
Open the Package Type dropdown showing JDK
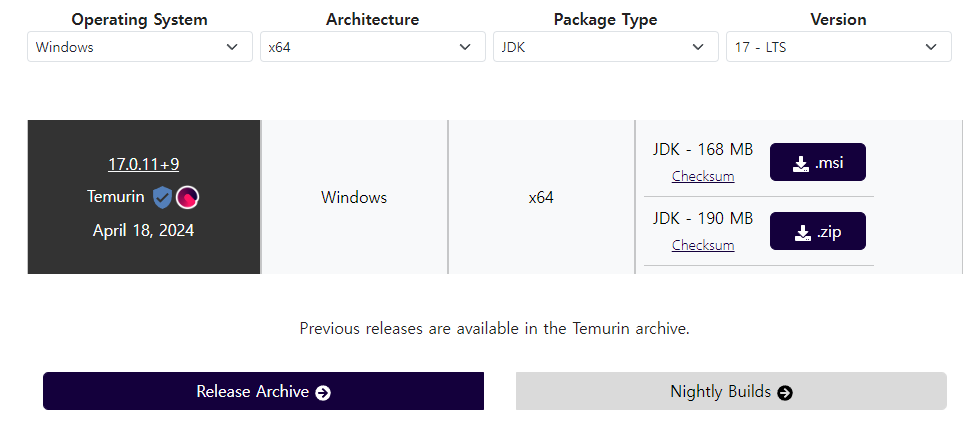pyautogui.click(x=606, y=47)
